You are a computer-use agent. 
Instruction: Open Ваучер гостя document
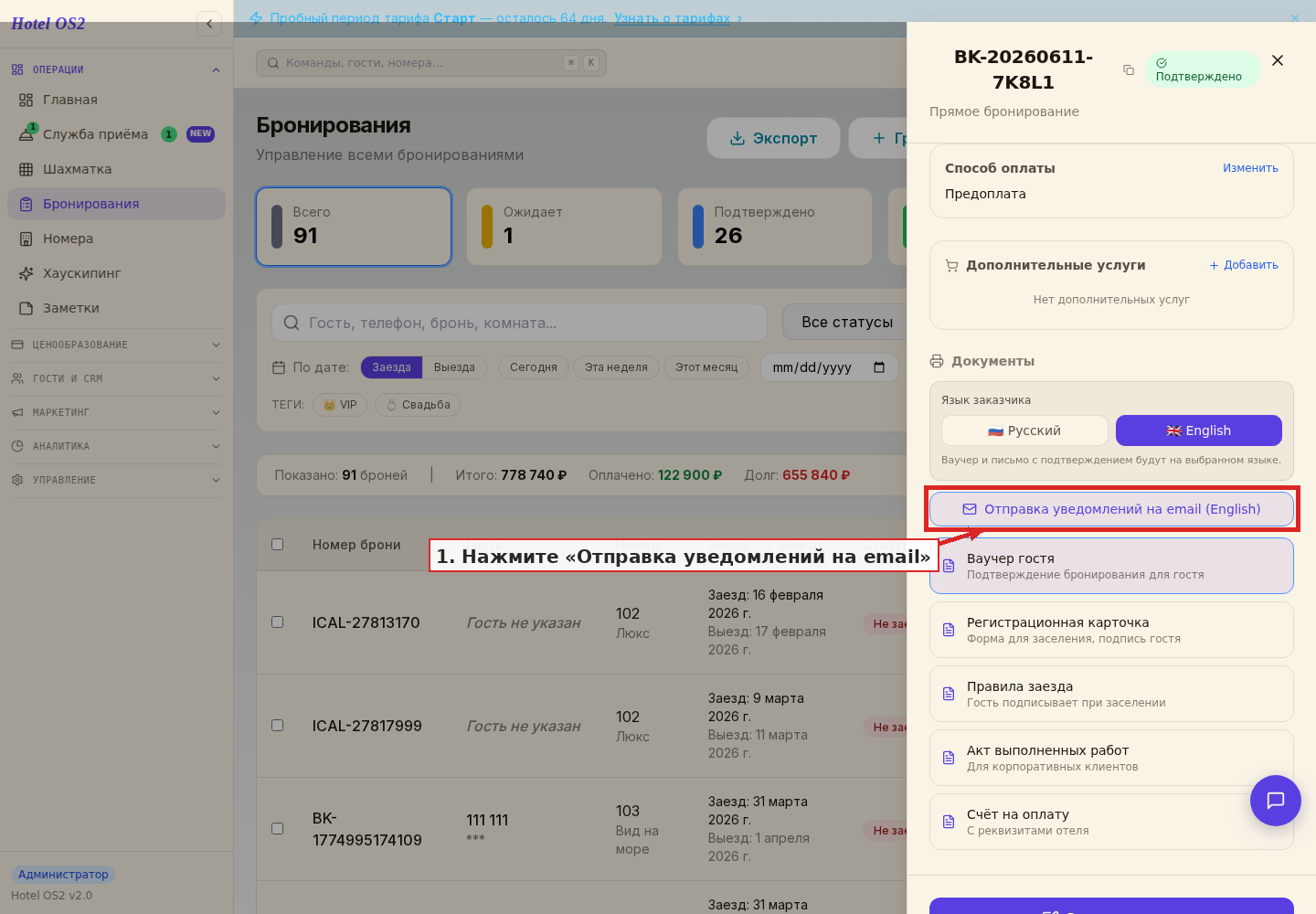tap(1111, 566)
